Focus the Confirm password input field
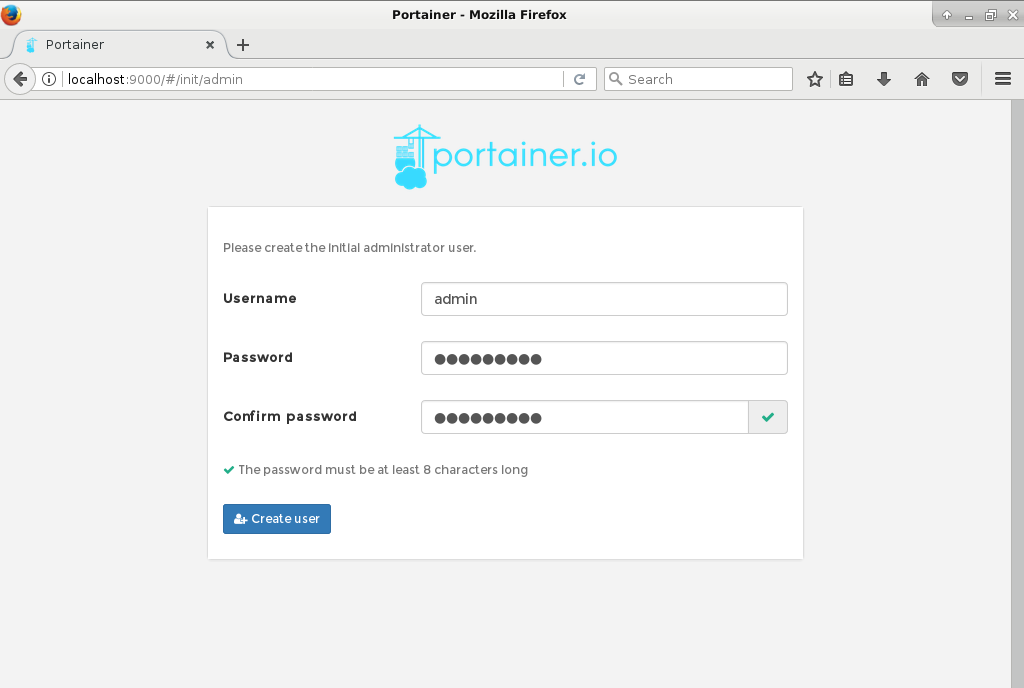1024x688 pixels. 584,417
